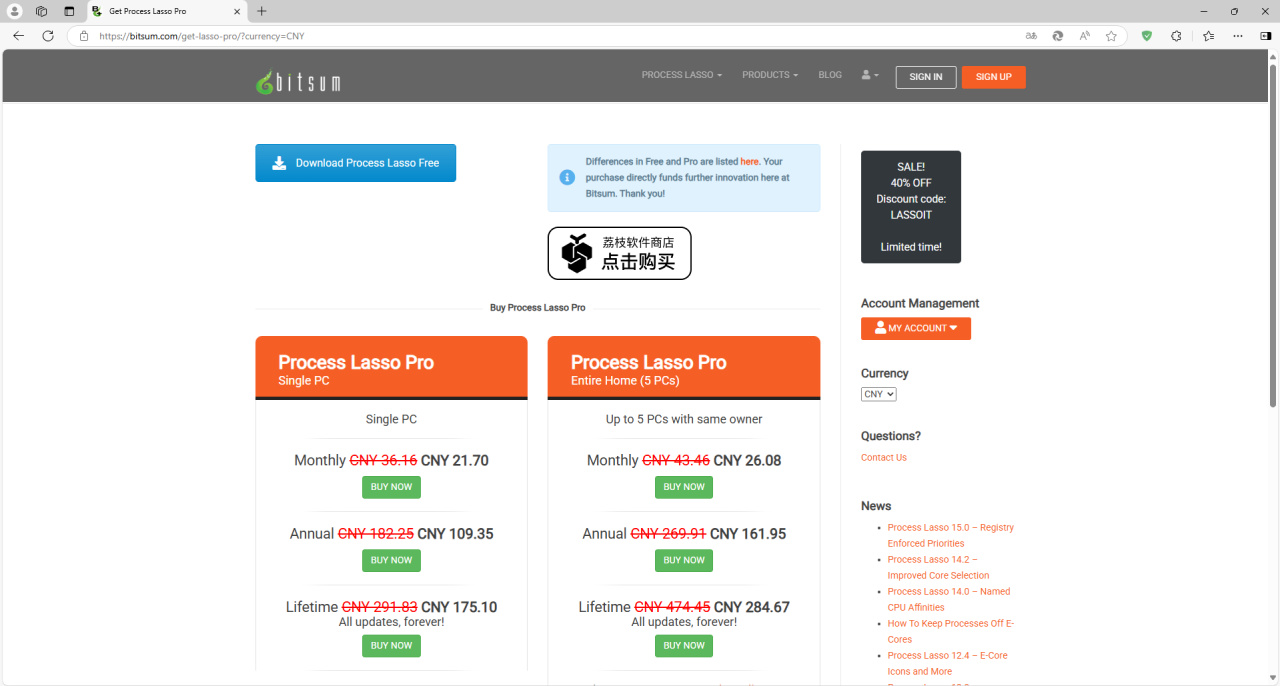Click 'Up to 5 PCs with same owner'
The height and width of the screenshot is (686, 1280).
point(684,419)
